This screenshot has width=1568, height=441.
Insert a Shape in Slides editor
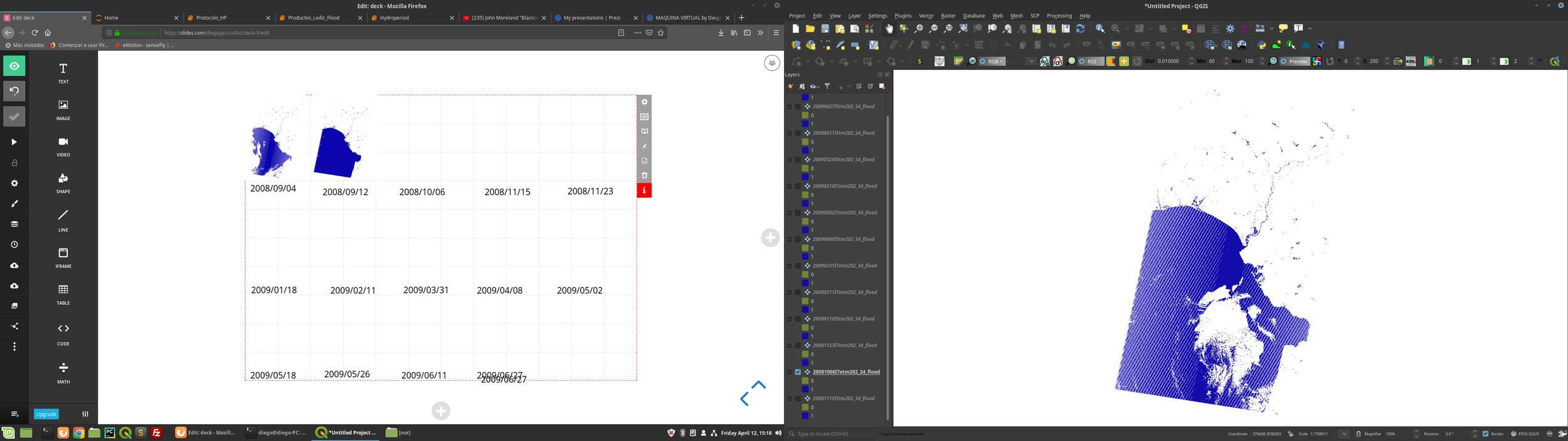pyautogui.click(x=63, y=183)
